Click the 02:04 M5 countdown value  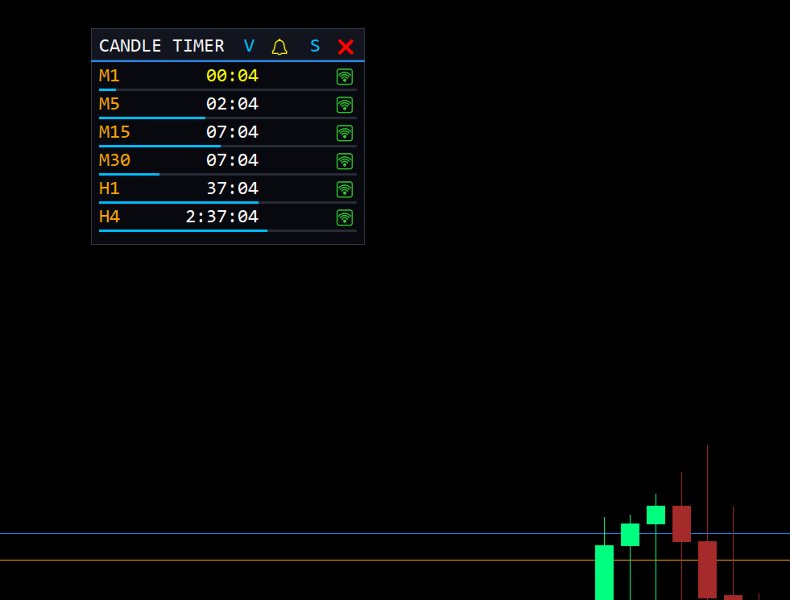(x=232, y=104)
